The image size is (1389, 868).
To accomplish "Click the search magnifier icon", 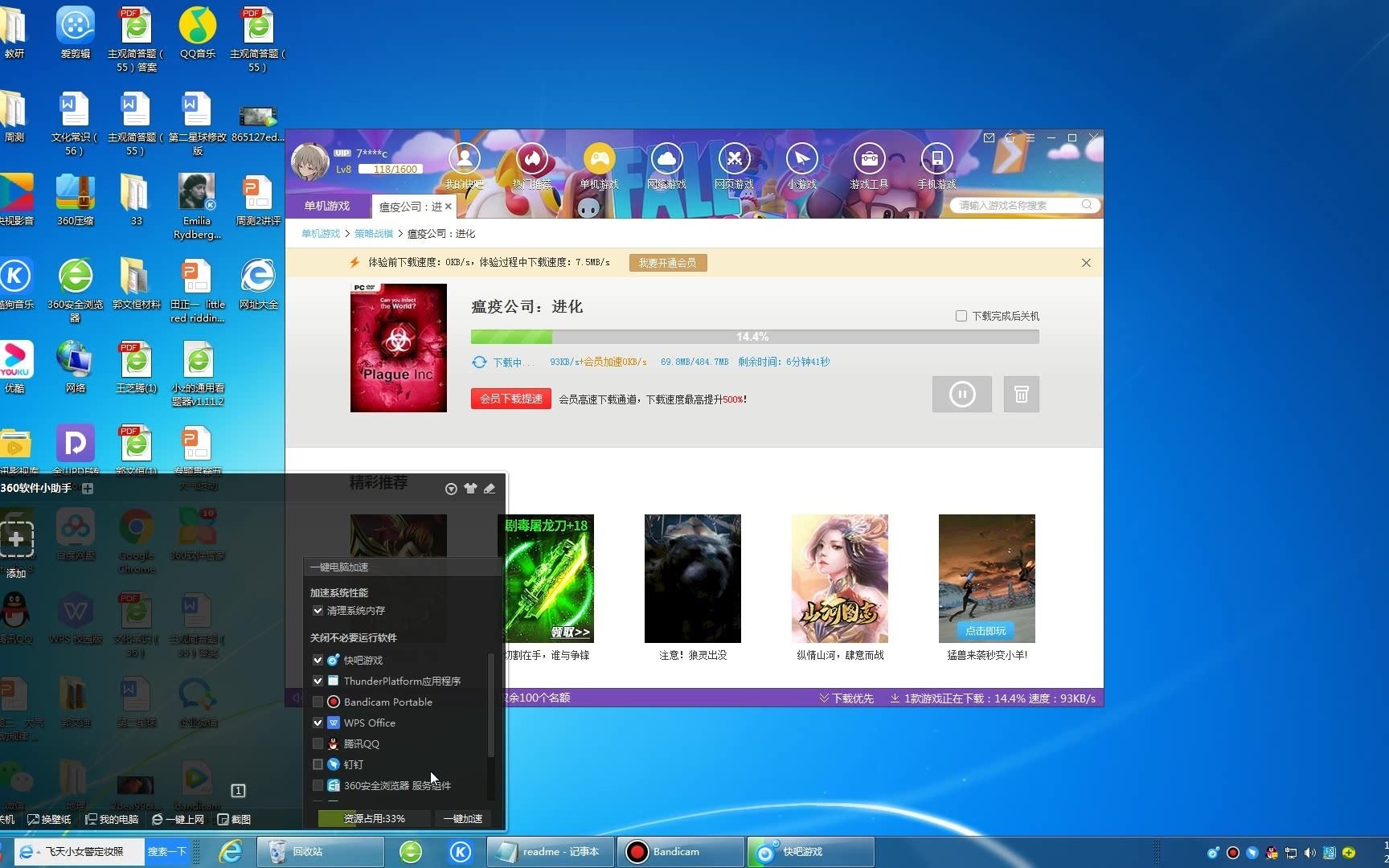I will [x=1087, y=205].
